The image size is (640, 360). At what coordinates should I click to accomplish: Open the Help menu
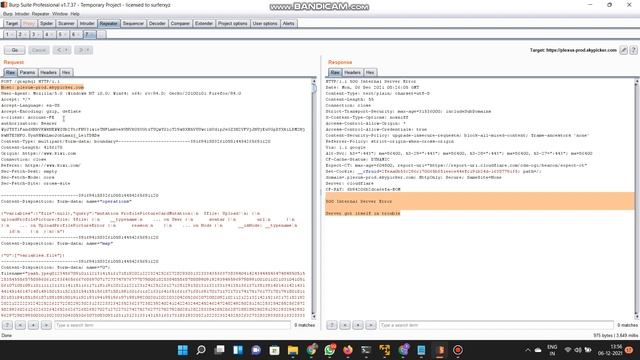pos(75,14)
